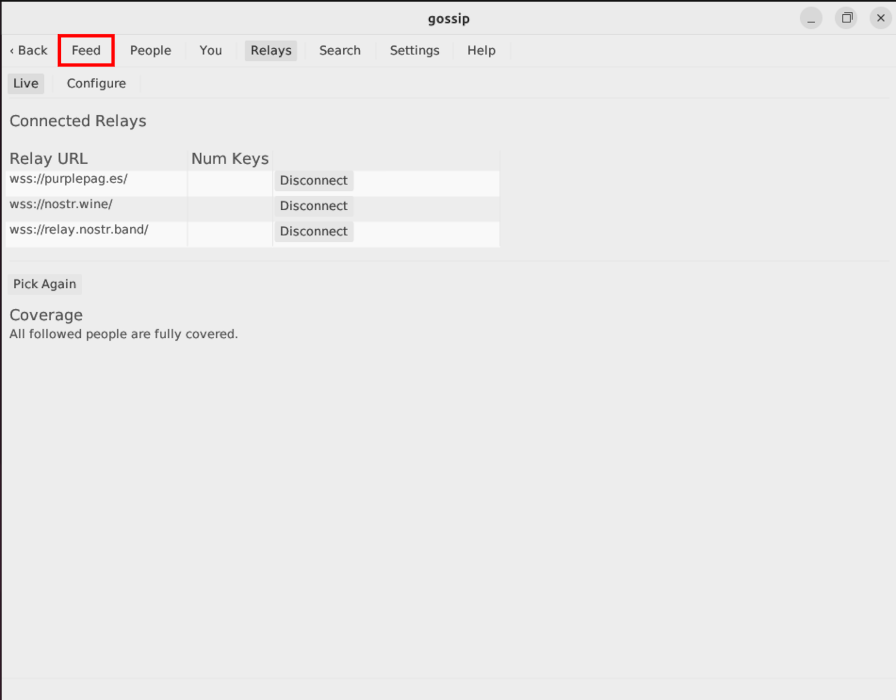Viewport: 896px width, 700px height.
Task: Switch to the Live relays view
Action: pos(25,83)
